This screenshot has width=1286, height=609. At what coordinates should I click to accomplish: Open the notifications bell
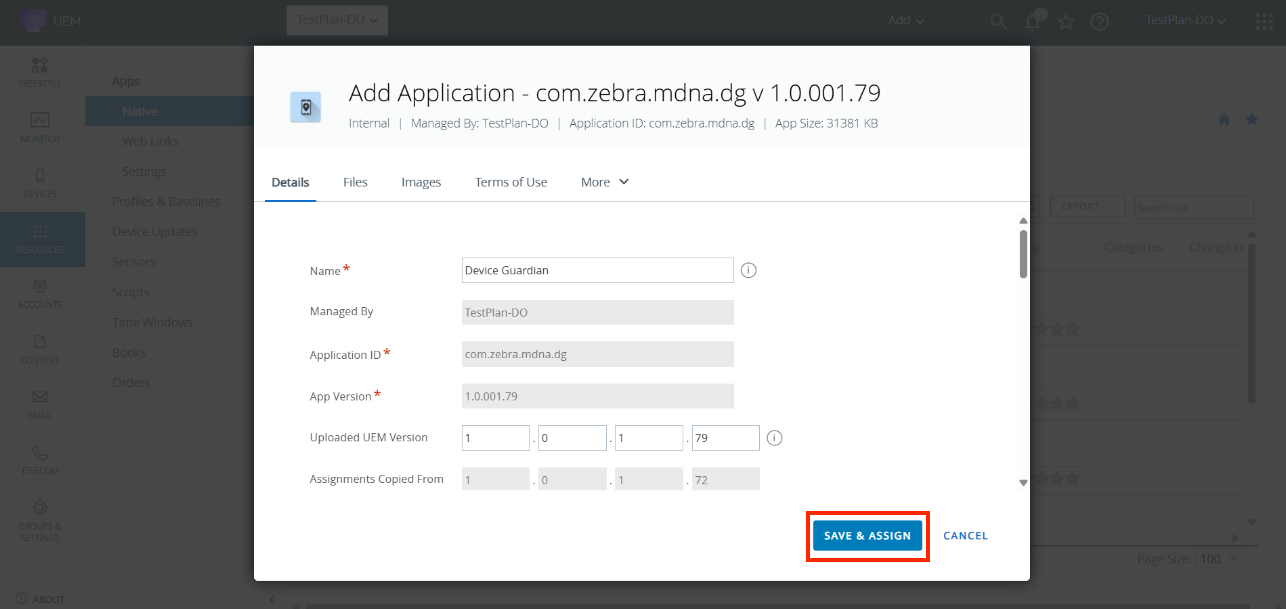coord(1033,21)
